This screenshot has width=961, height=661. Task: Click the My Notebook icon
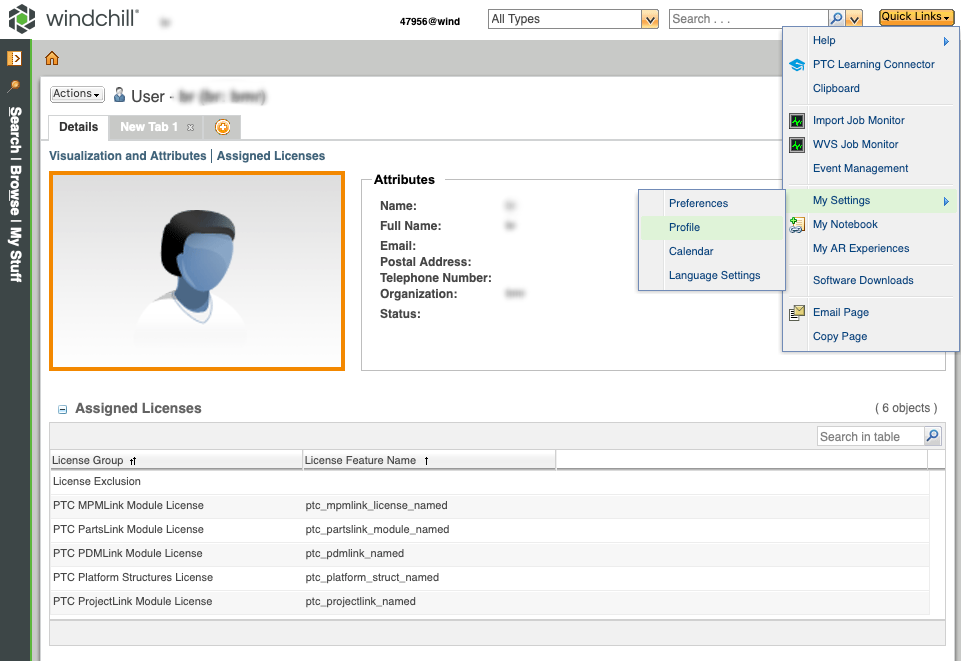pyautogui.click(x=797, y=225)
